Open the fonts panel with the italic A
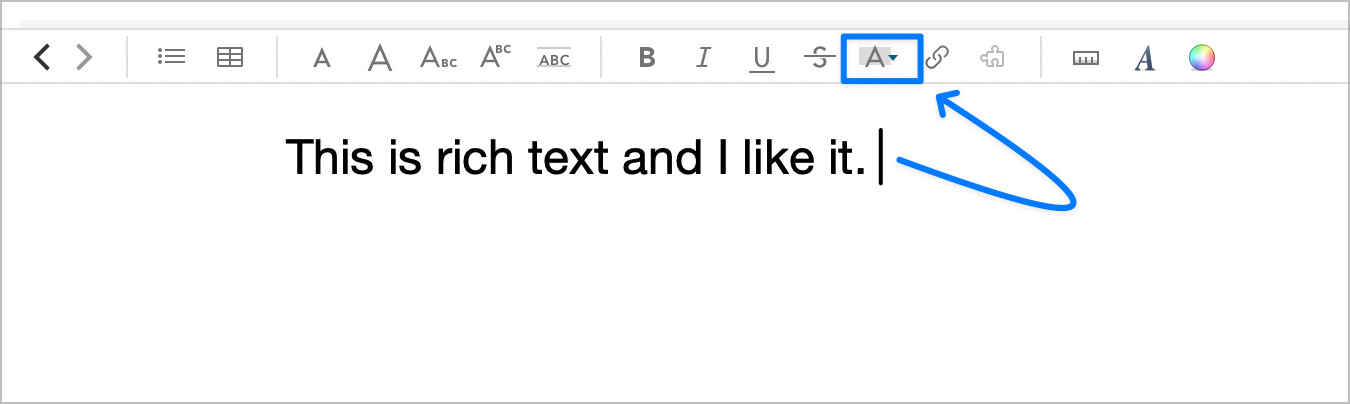This screenshot has width=1350, height=404. (x=1145, y=58)
